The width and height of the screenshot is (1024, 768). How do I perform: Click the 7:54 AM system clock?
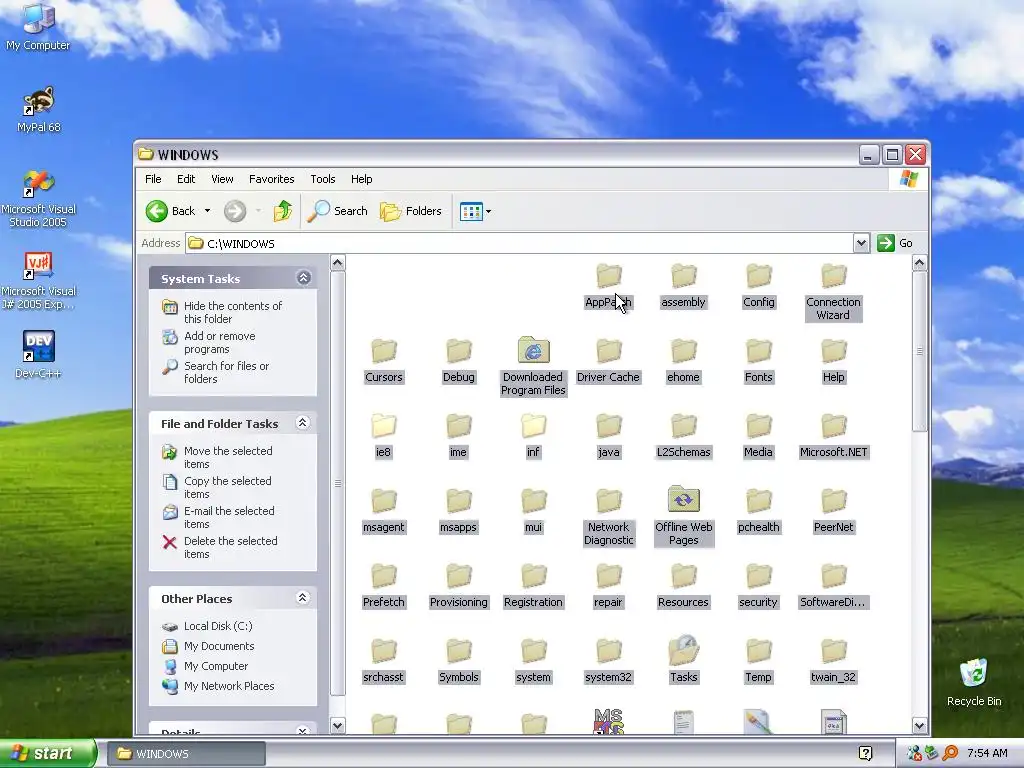(x=987, y=754)
